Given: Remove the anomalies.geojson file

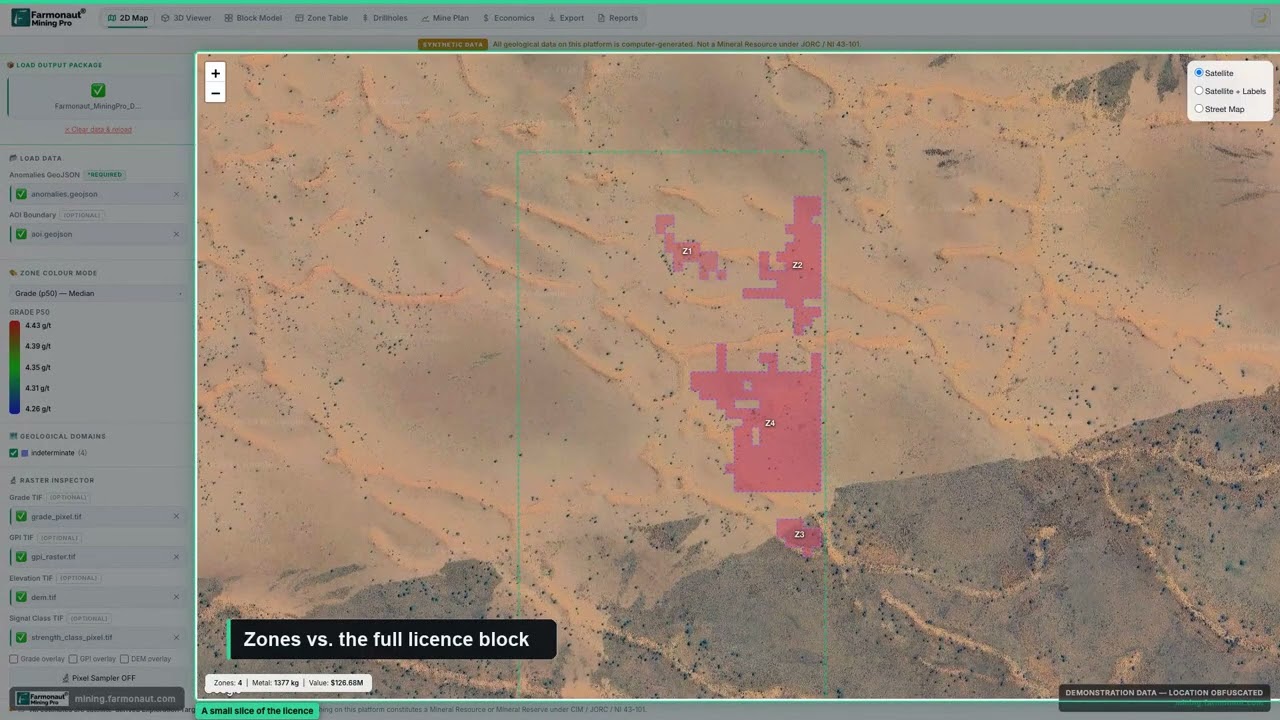Looking at the screenshot, I should click(x=177, y=194).
